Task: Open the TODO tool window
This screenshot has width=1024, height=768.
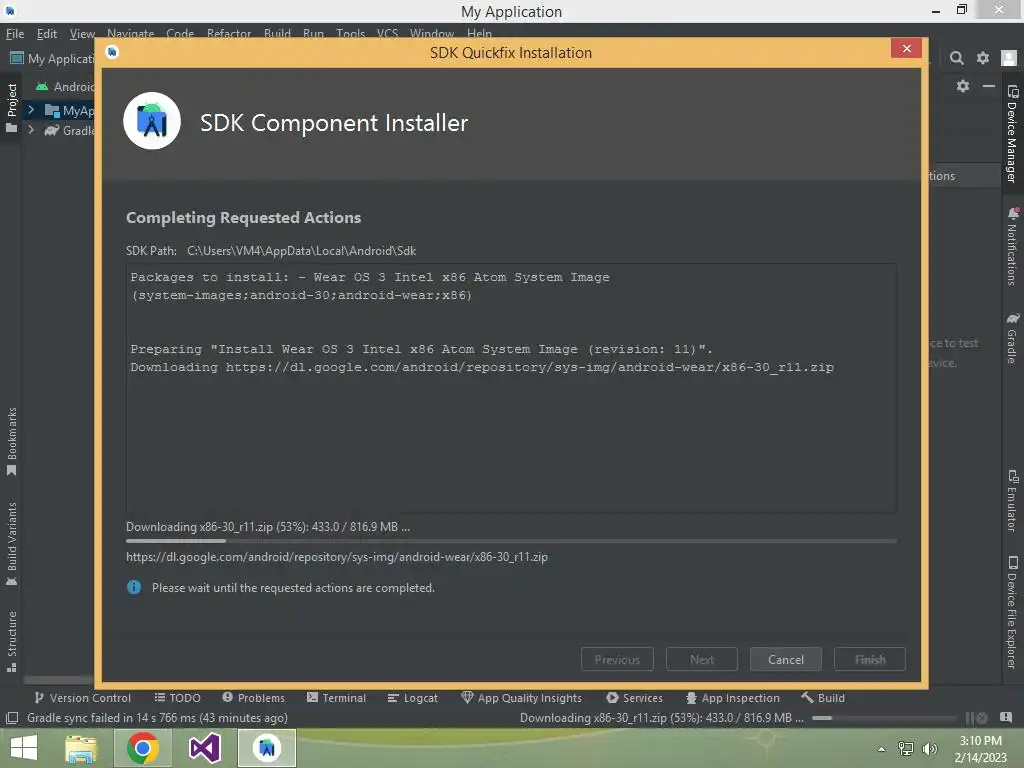Action: [177, 697]
